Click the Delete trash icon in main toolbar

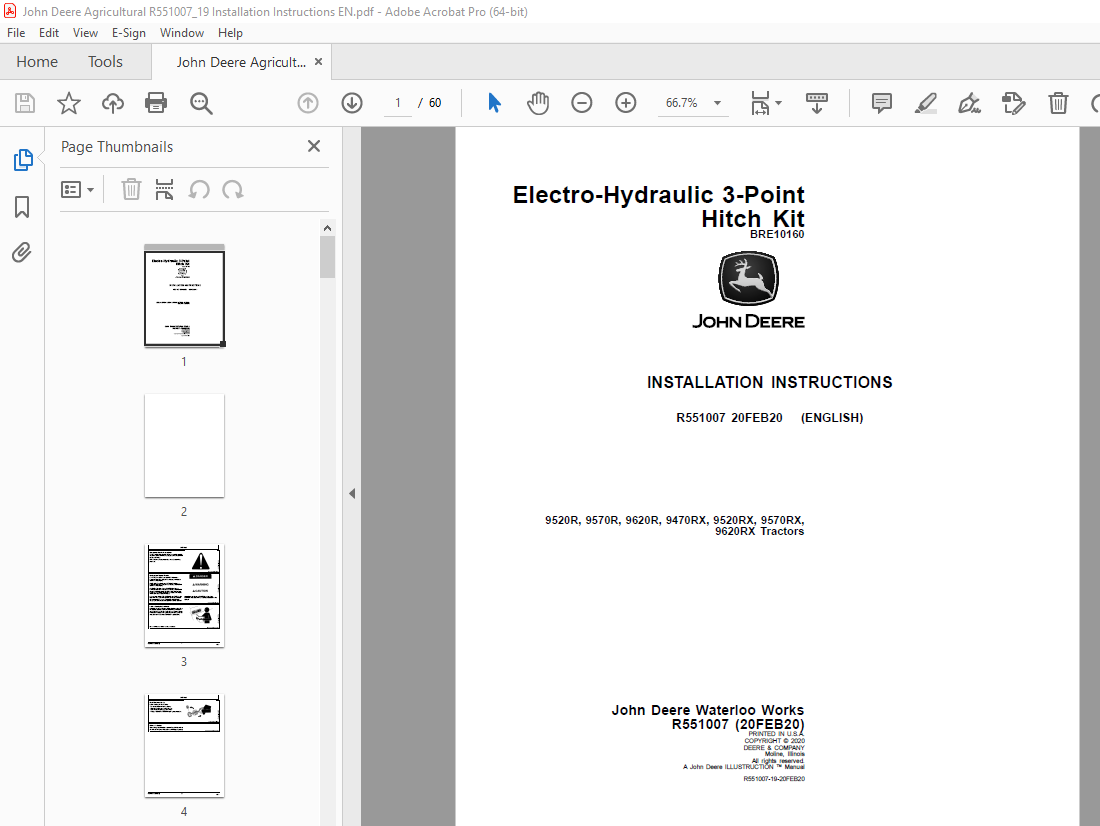pyautogui.click(x=1058, y=103)
